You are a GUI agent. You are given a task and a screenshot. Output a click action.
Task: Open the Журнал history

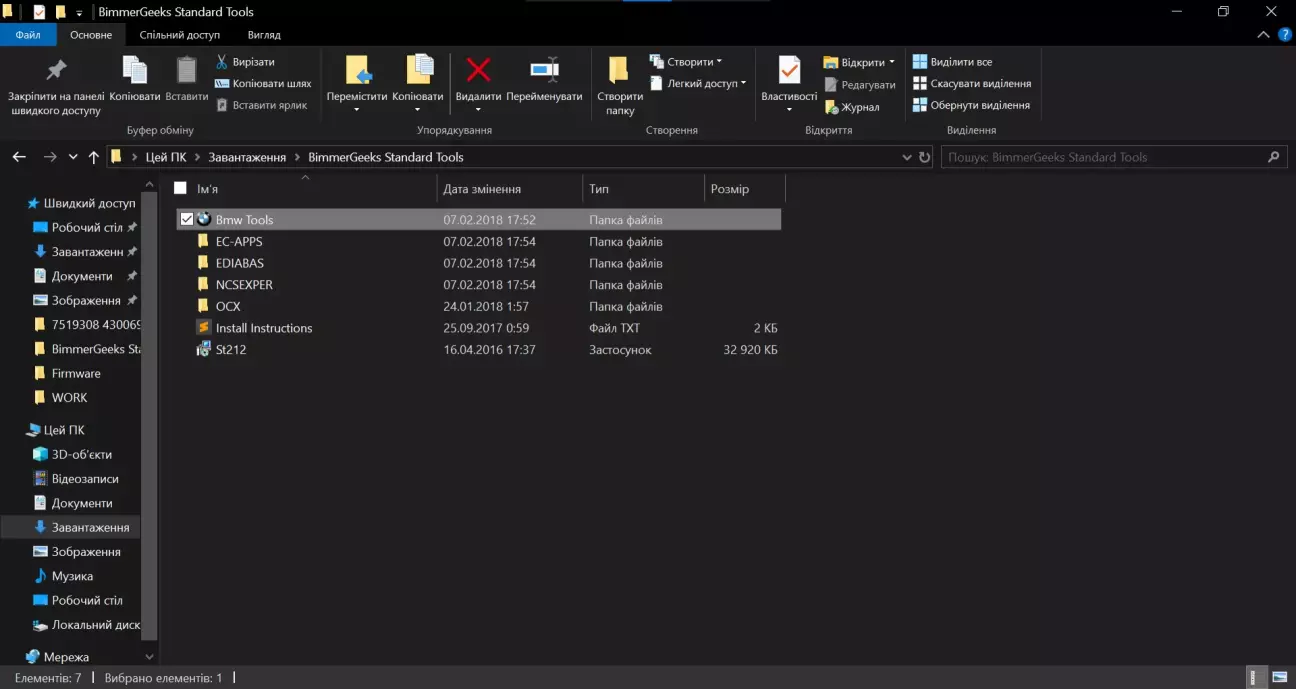coord(852,107)
